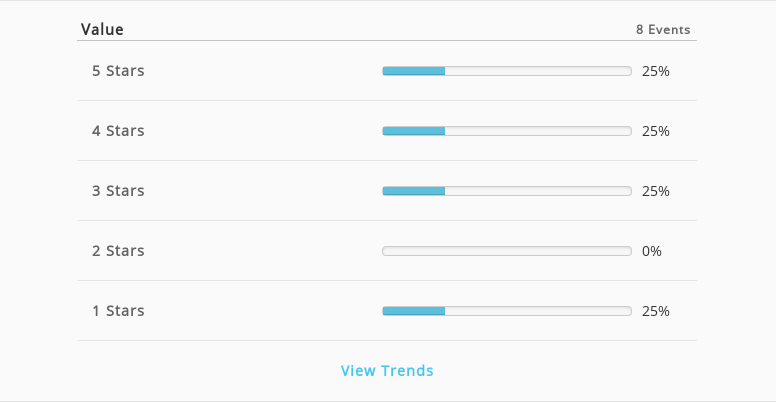This screenshot has width=776, height=402.
Task: Click the 25% value for 4 Stars
Action: coord(656,131)
